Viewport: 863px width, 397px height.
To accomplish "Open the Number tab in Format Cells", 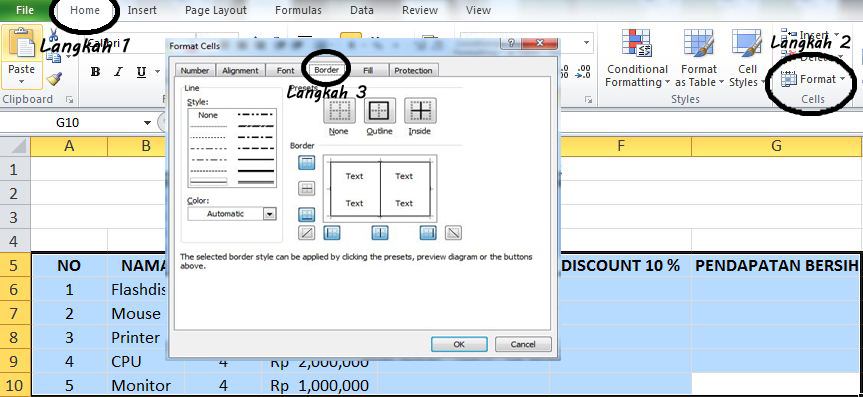I will click(x=195, y=70).
